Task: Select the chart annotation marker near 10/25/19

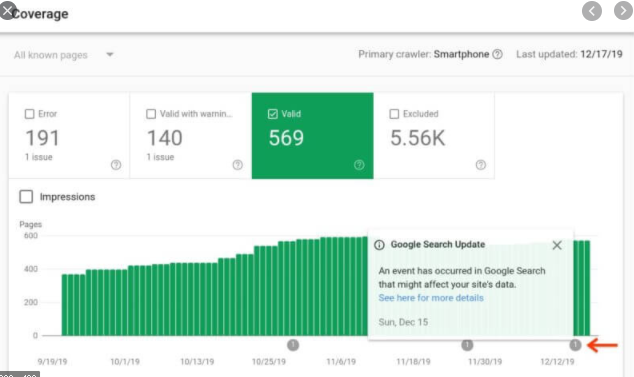Action: pos(293,345)
